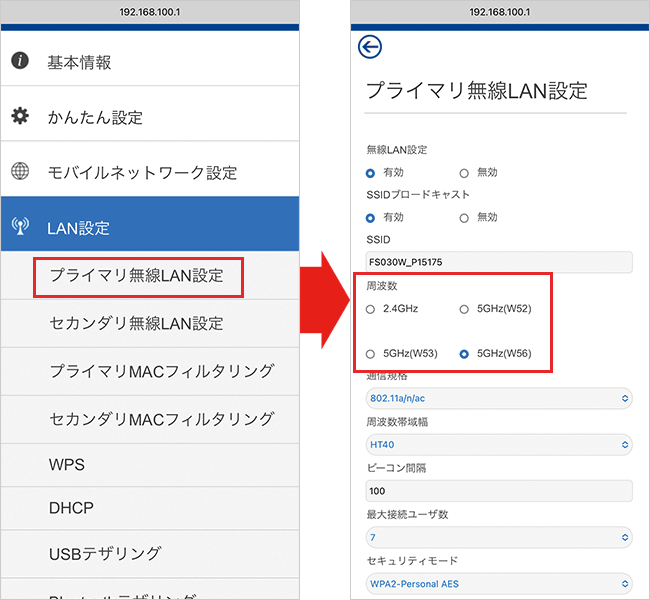Select the 5GHz(W52) frequency option
This screenshot has height=600, width=650.
point(464,309)
